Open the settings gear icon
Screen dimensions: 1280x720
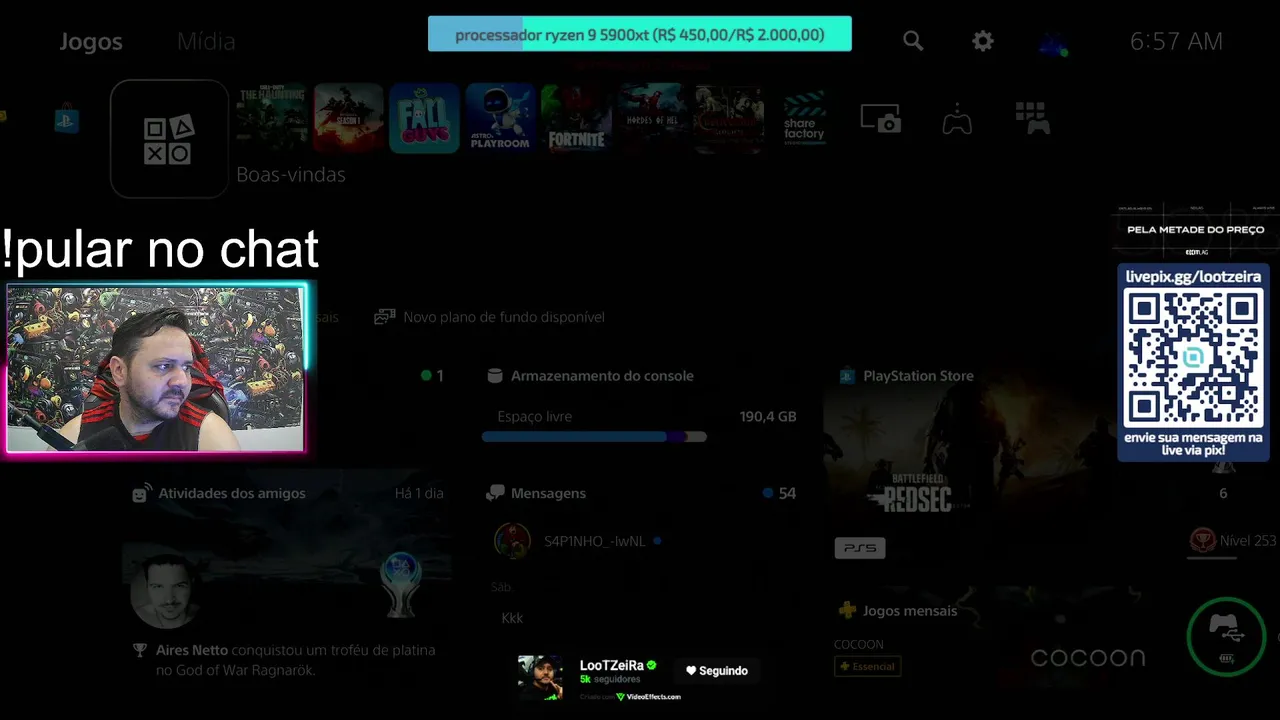(983, 41)
